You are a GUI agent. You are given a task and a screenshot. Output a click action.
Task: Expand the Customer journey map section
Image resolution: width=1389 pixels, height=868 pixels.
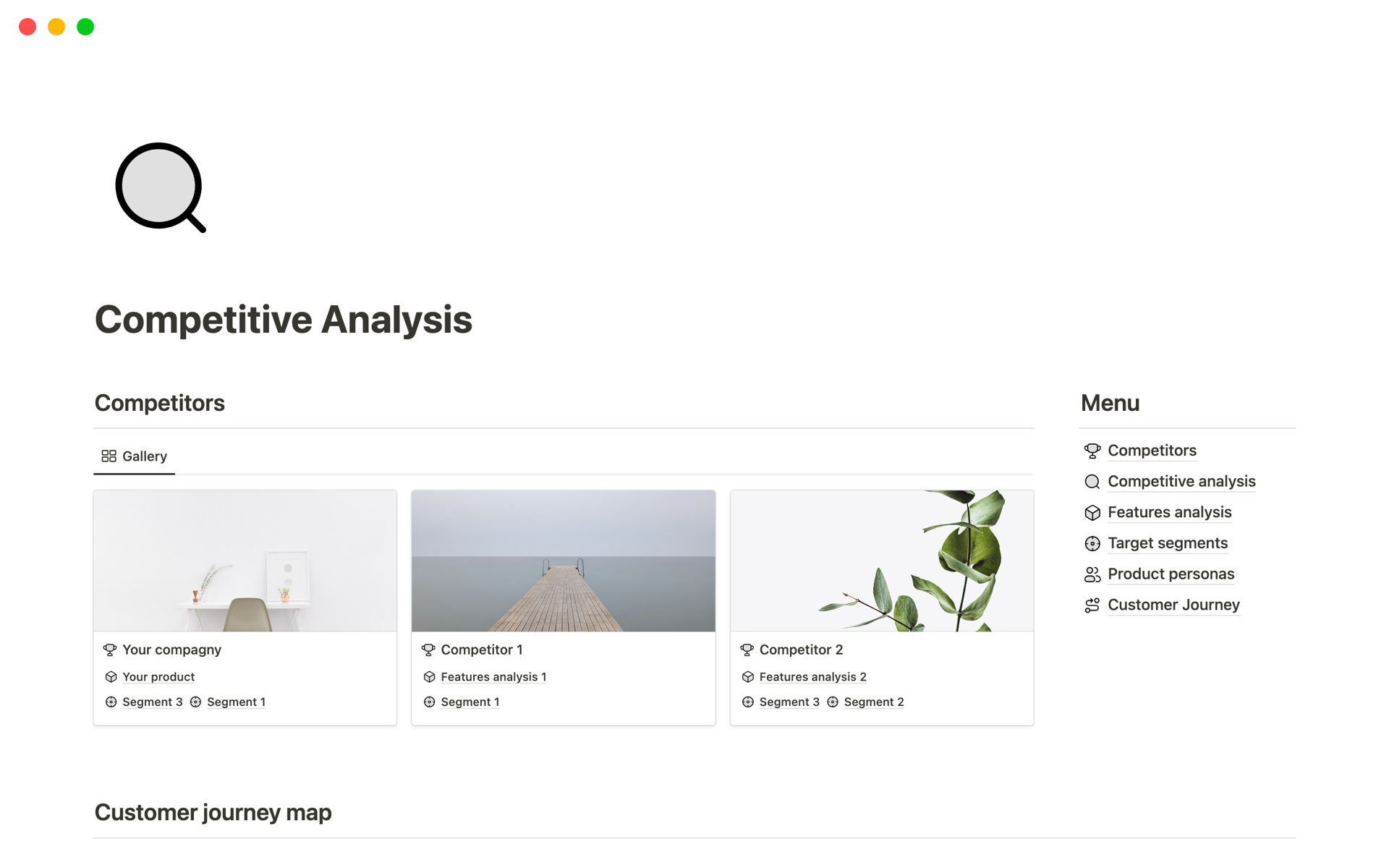pyautogui.click(x=213, y=811)
